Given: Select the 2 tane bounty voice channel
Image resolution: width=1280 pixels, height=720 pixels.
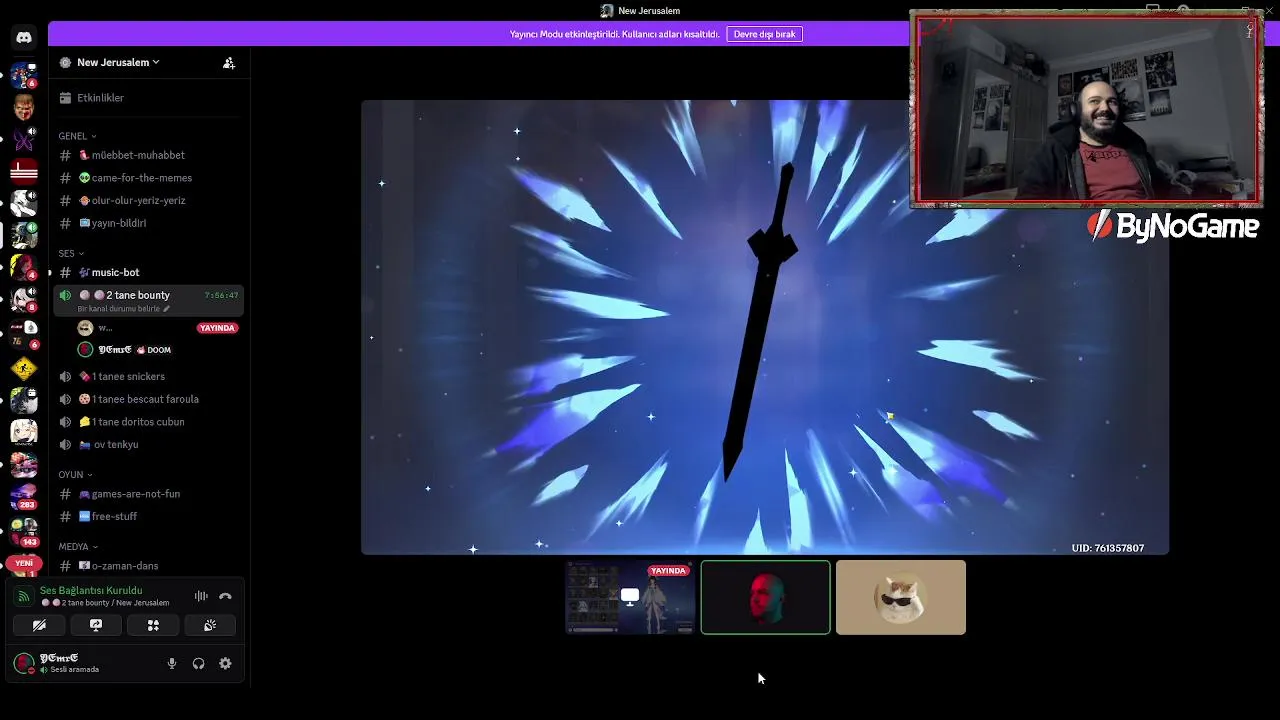Looking at the screenshot, I should point(148,300).
